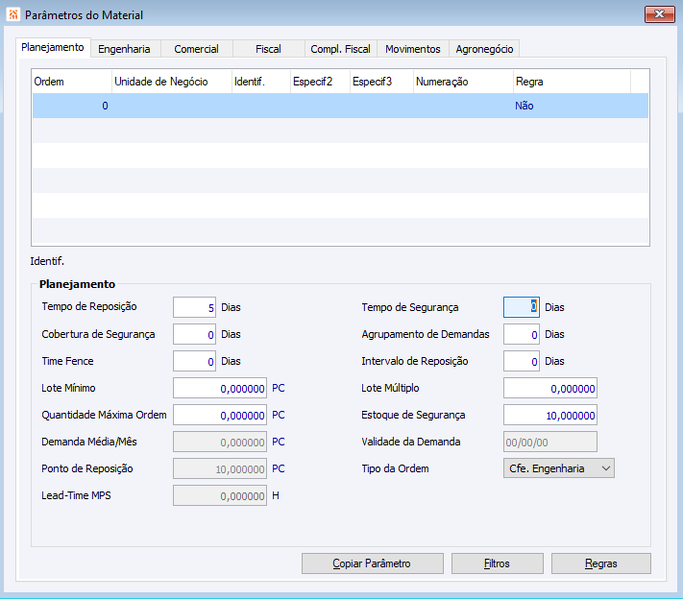Click the Unidade de Negócio column header
This screenshot has width=683, height=599.
172,81
